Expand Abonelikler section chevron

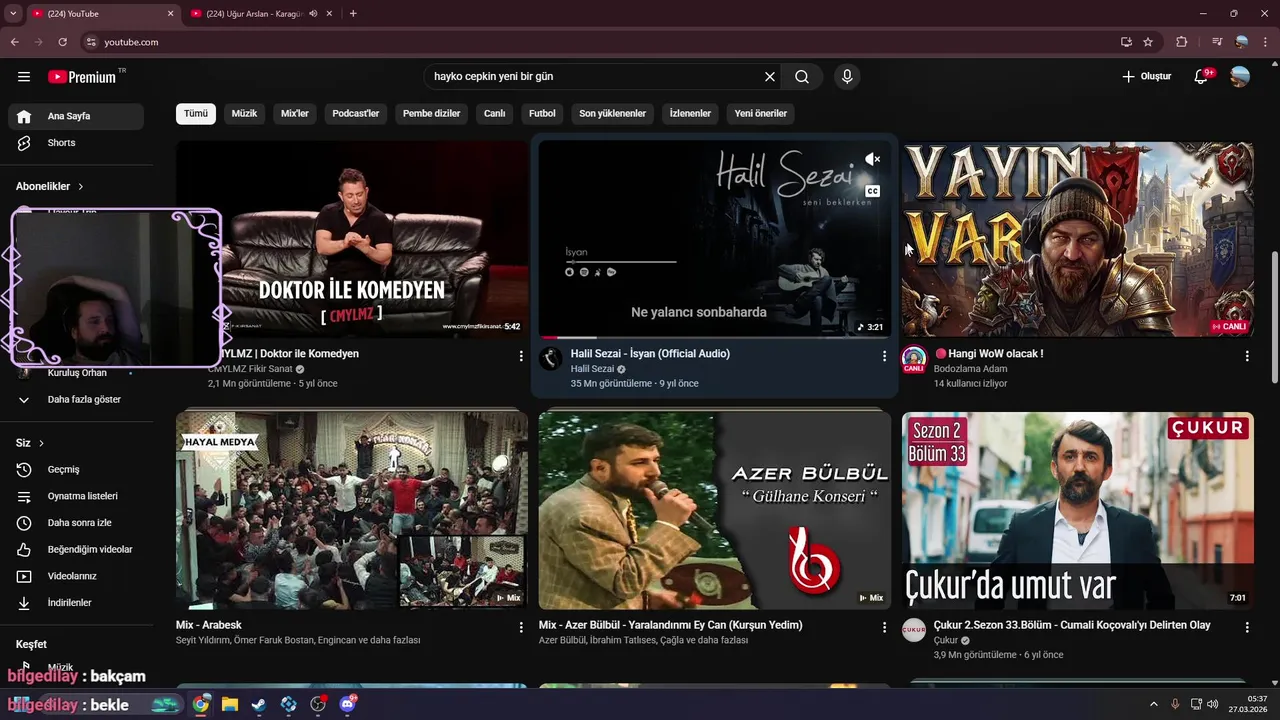(x=81, y=186)
